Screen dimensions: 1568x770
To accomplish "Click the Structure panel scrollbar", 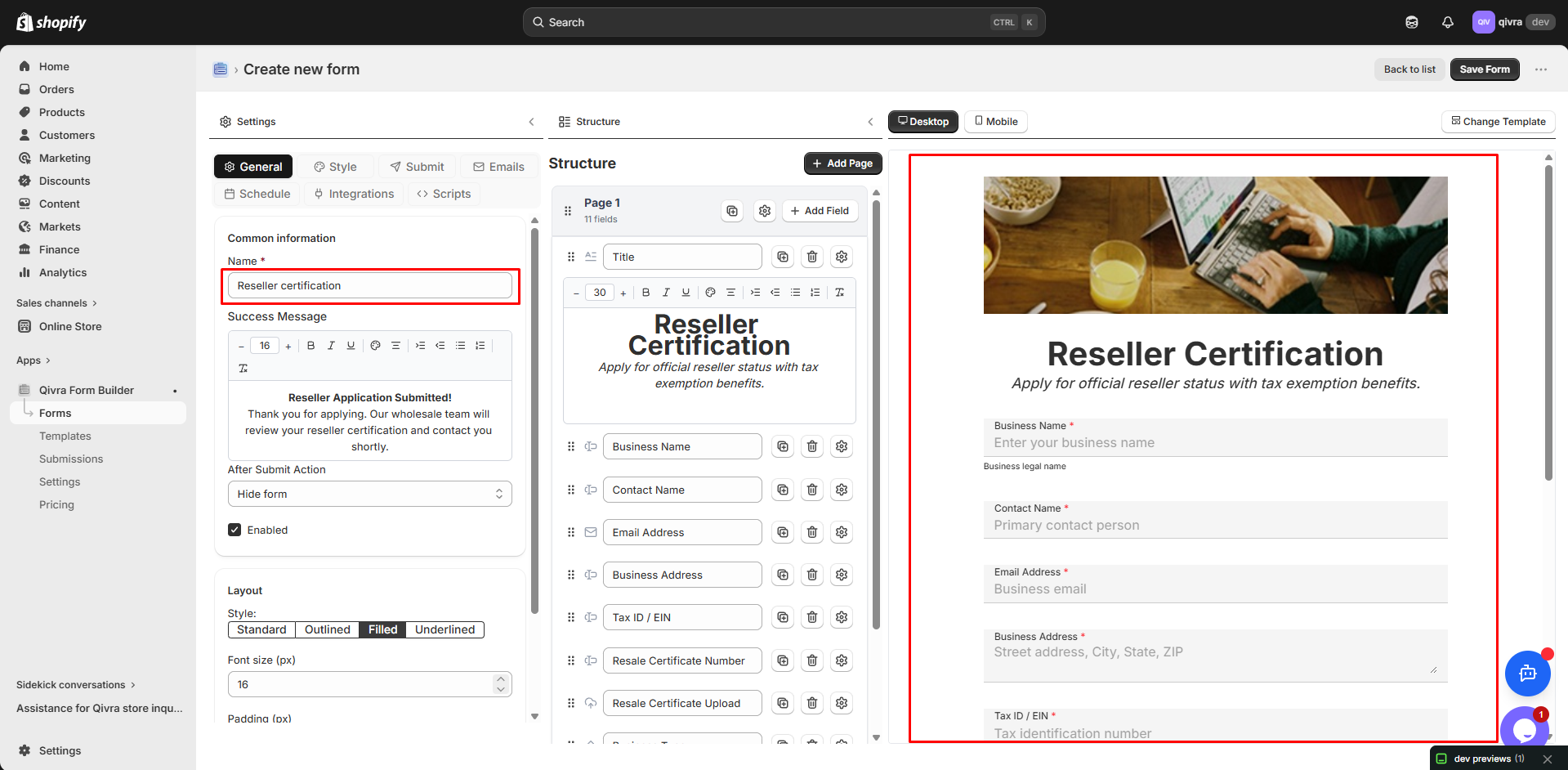I will pos(876,415).
